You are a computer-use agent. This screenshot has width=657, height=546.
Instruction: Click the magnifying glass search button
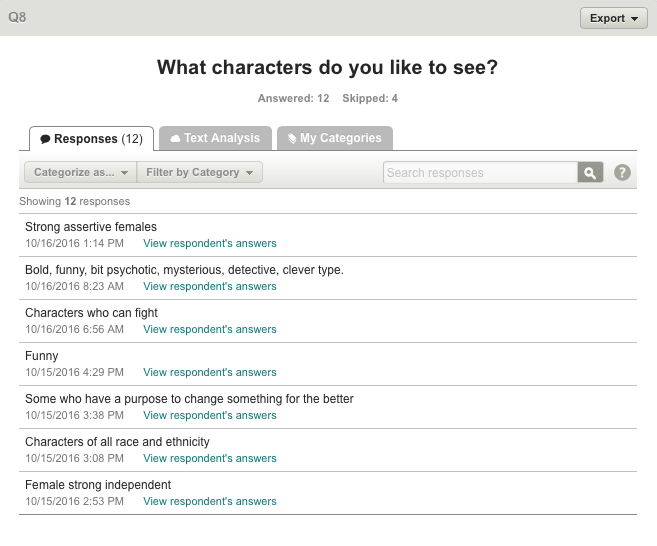590,172
